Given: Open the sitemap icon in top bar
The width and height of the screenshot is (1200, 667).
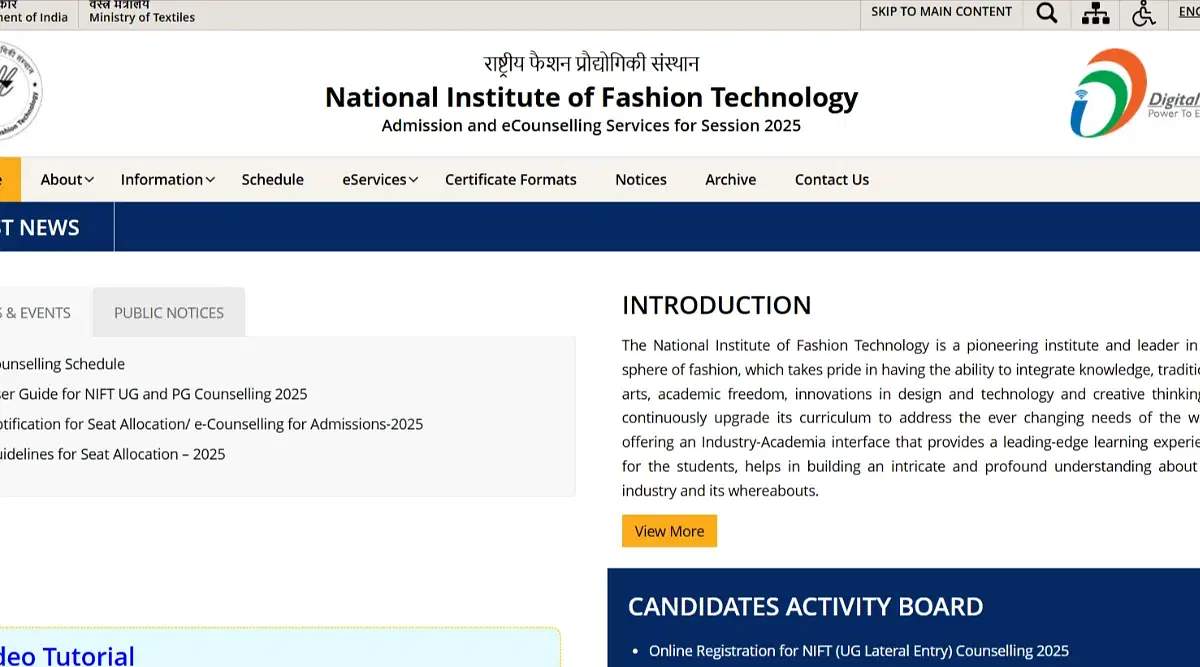Looking at the screenshot, I should [x=1096, y=14].
